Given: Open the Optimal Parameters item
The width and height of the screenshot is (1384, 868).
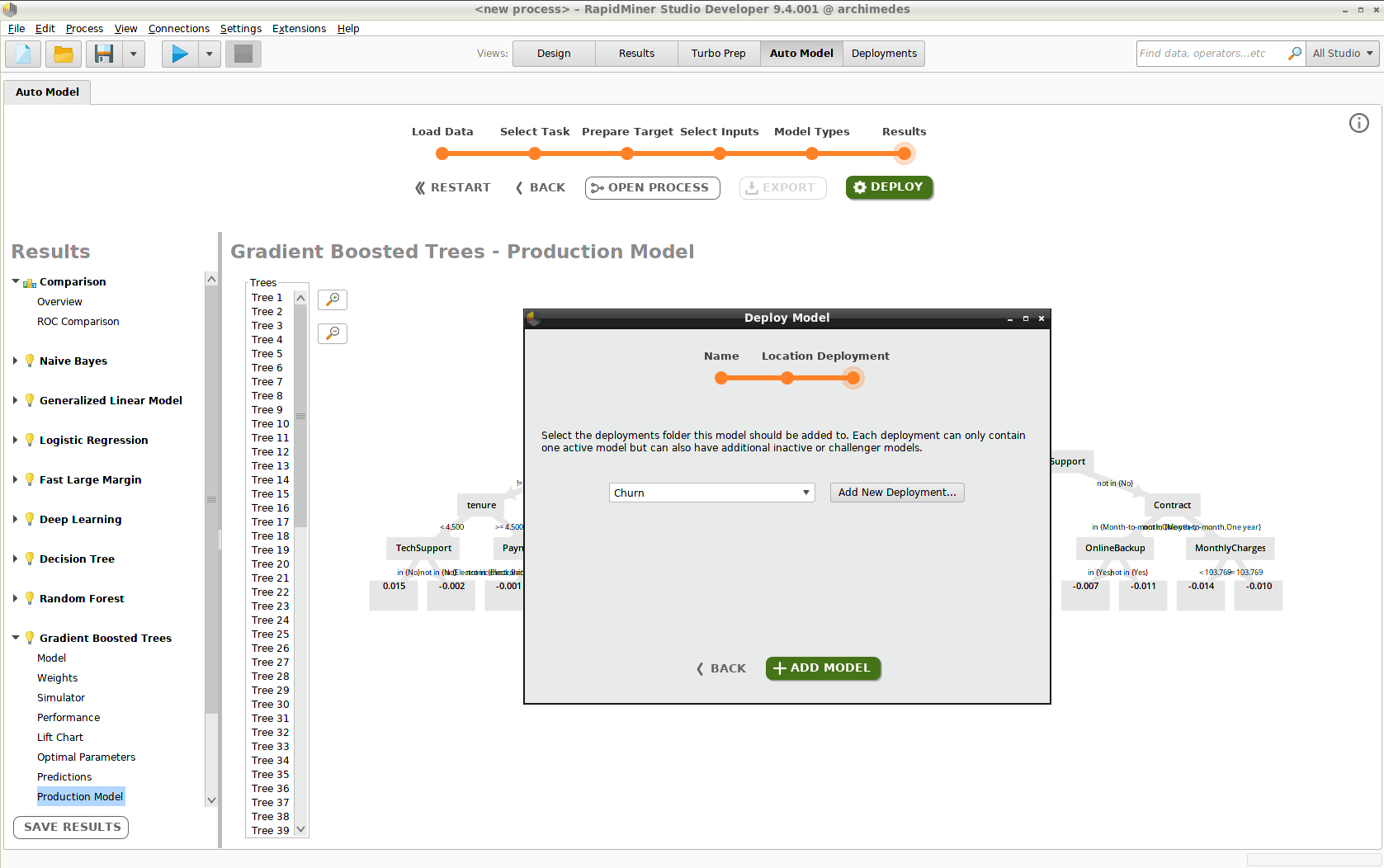Looking at the screenshot, I should click(x=87, y=757).
